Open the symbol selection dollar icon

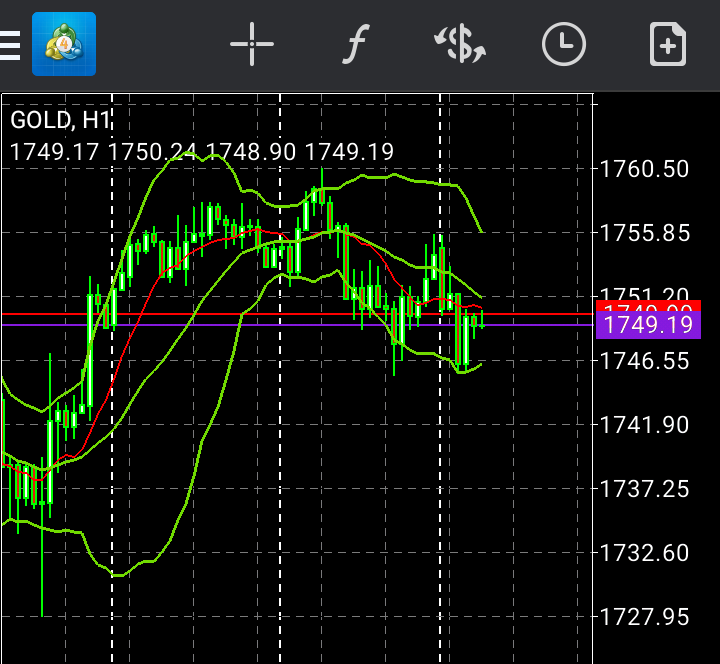tap(460, 45)
